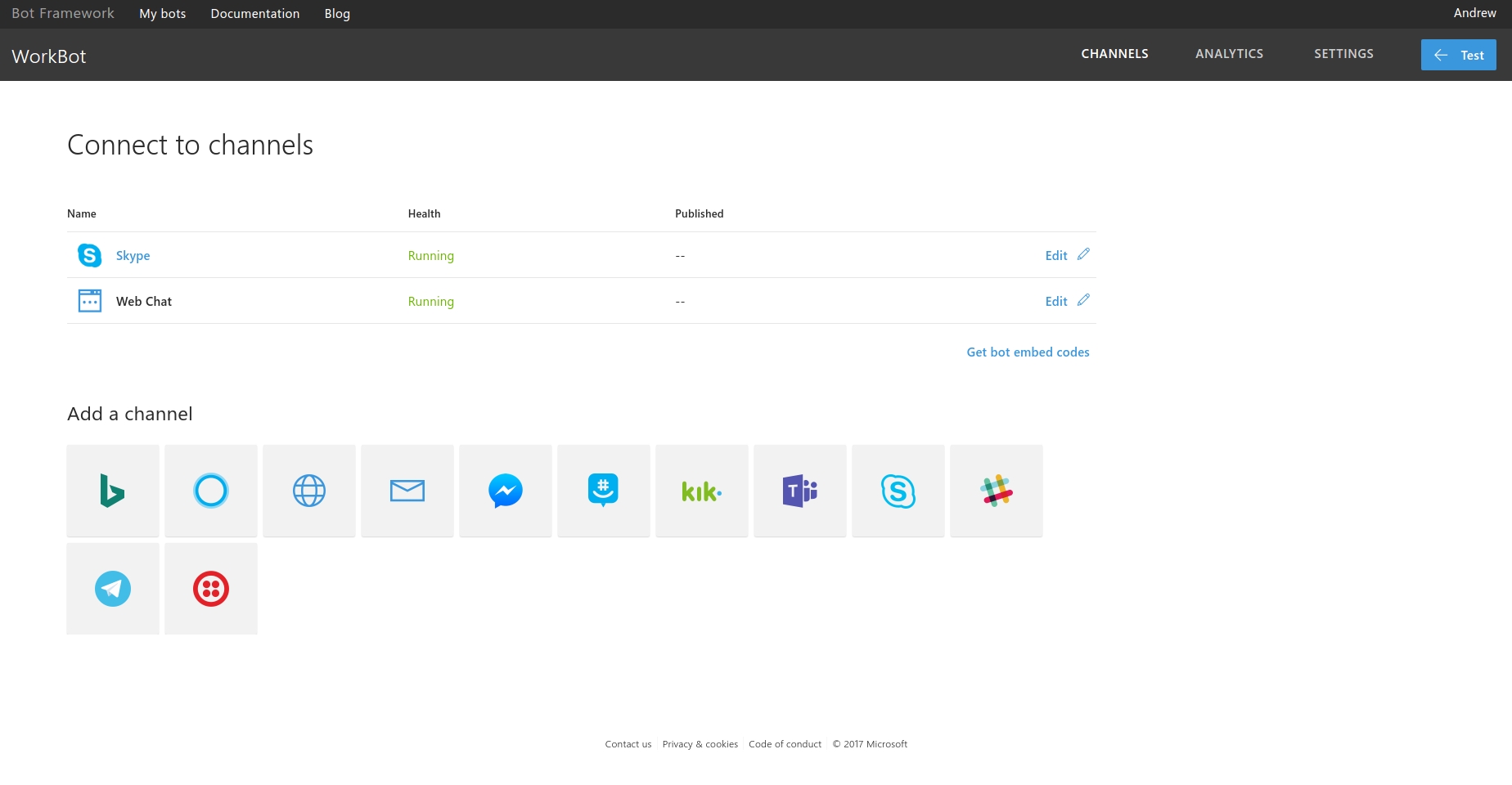Open Code of conduct footer link

pos(785,744)
